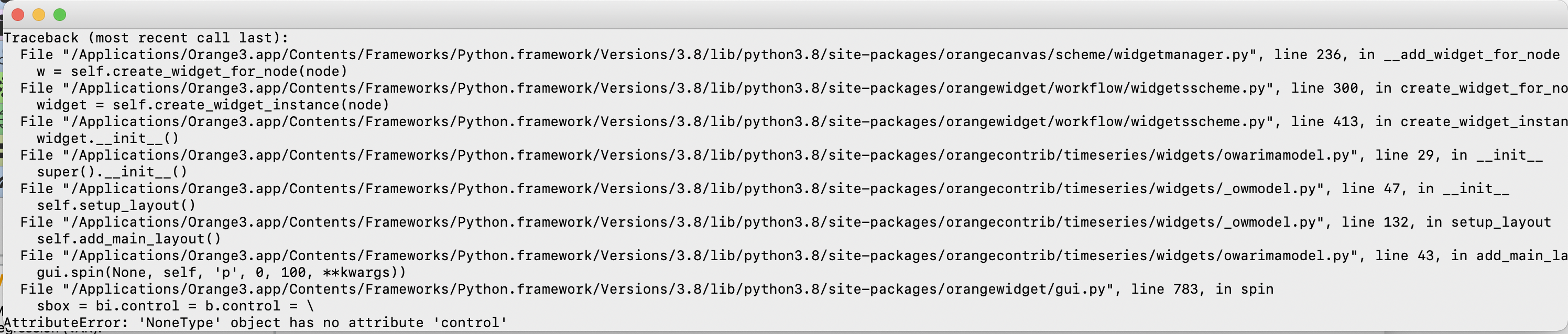This screenshot has width=1568, height=334.
Task: Minimize the traceback window using yellow button
Action: [x=38, y=15]
